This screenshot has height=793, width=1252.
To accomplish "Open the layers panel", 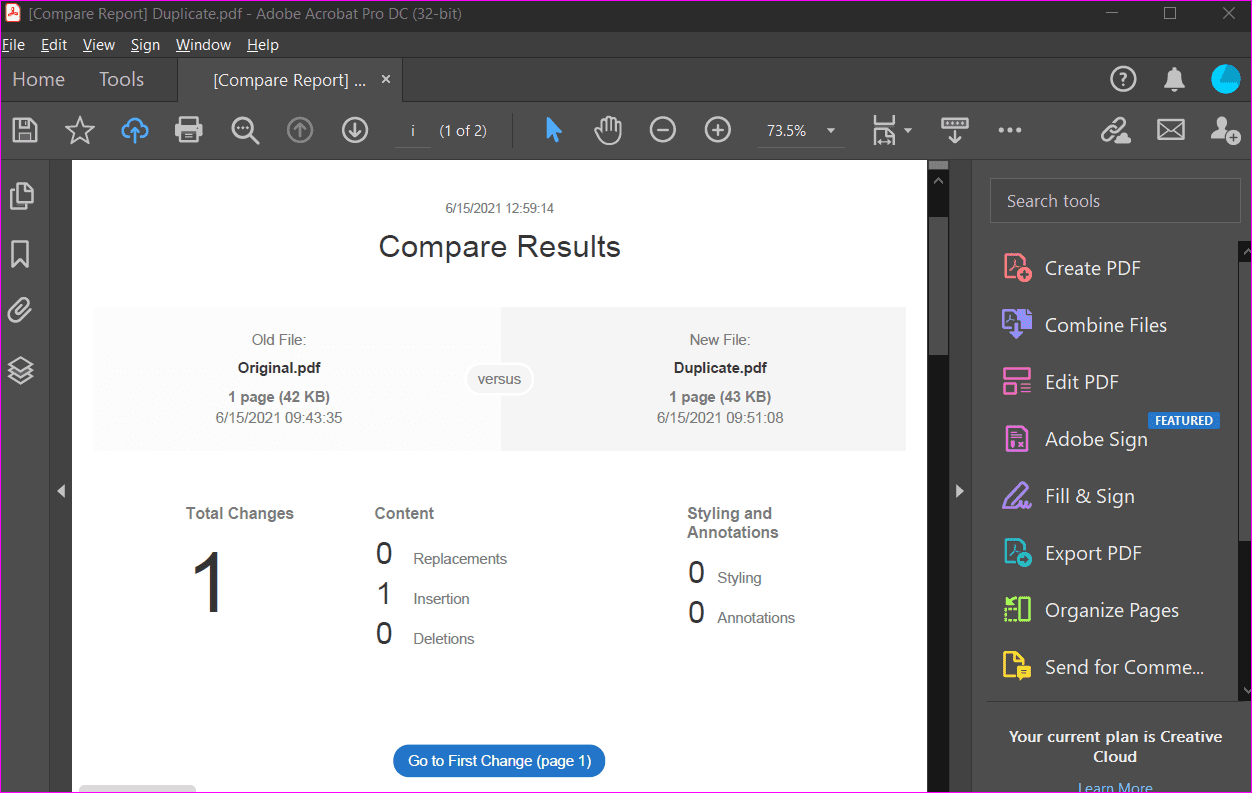I will point(21,370).
